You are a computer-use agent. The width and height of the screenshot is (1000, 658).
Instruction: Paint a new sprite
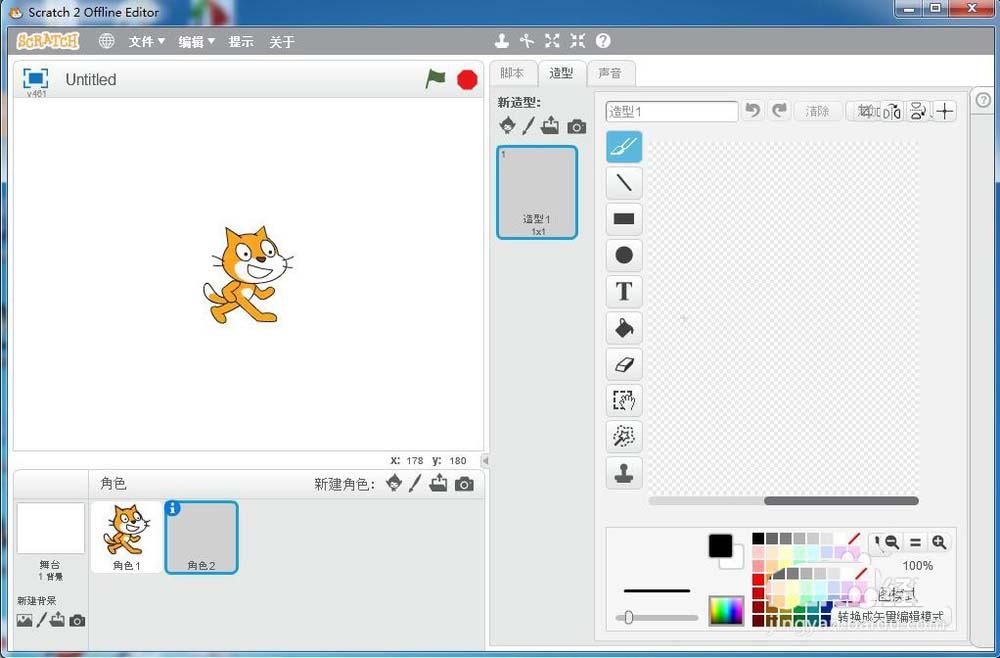pyautogui.click(x=415, y=484)
